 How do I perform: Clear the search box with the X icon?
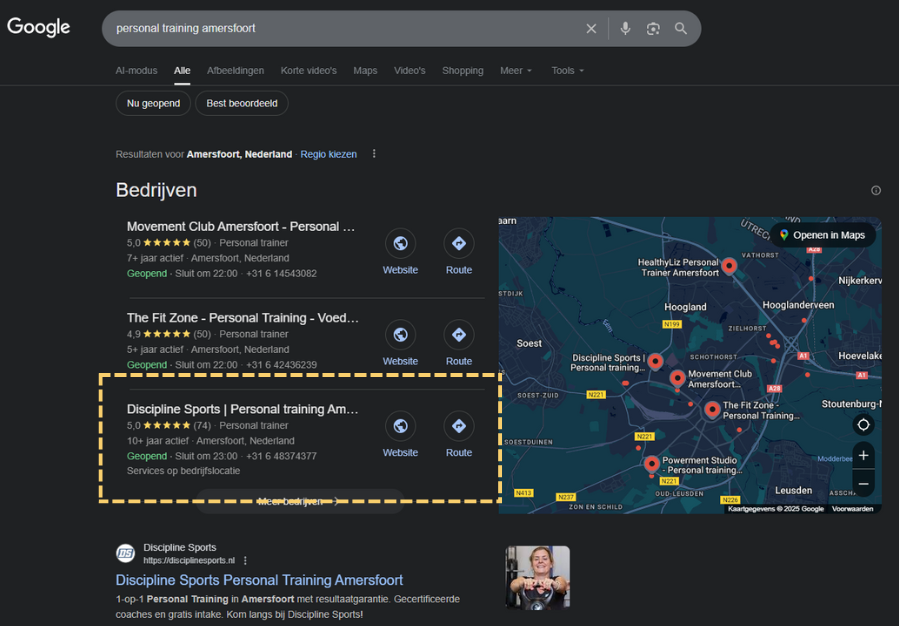pyautogui.click(x=591, y=29)
